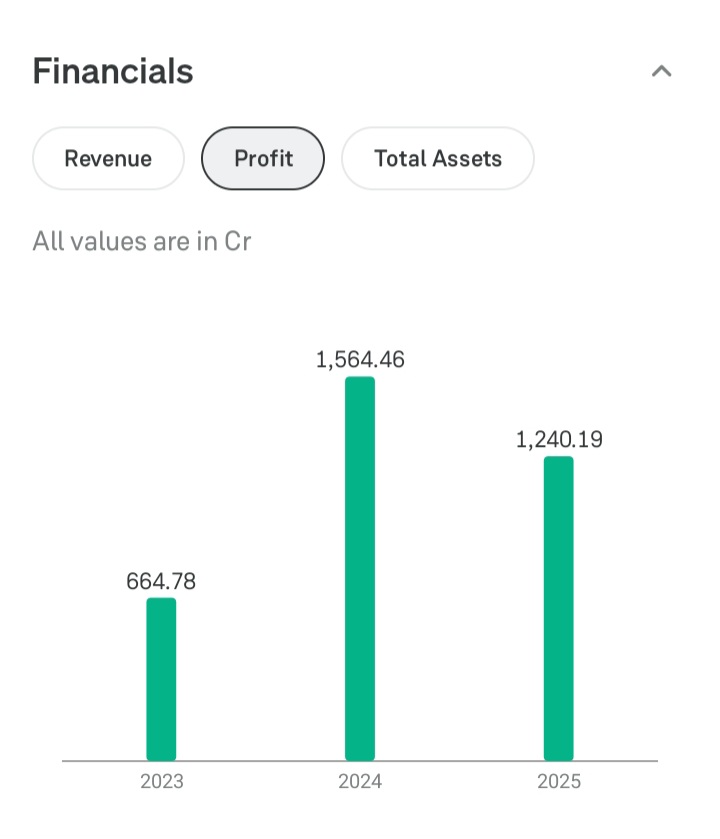The height and width of the screenshot is (839, 720).
Task: Click the 1,564.46 value label
Action: click(360, 360)
